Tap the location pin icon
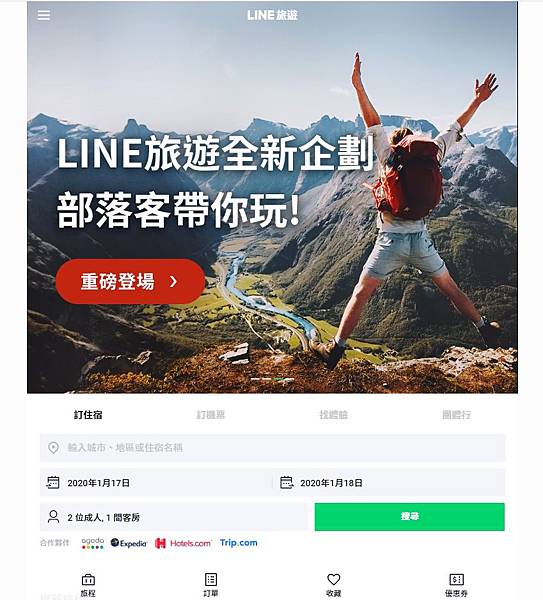This screenshot has height=600, width=543. point(54,447)
